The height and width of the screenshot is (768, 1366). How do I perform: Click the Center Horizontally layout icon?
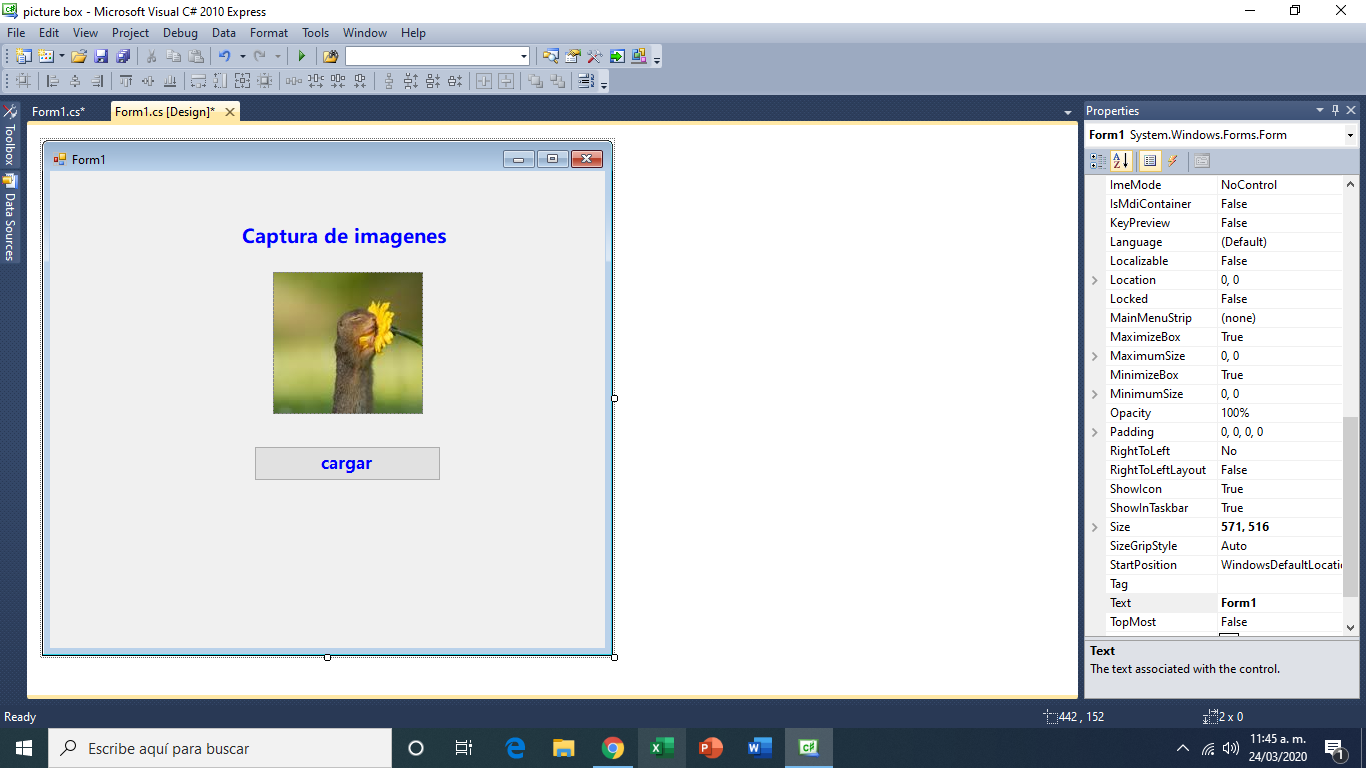pyautogui.click(x=484, y=81)
